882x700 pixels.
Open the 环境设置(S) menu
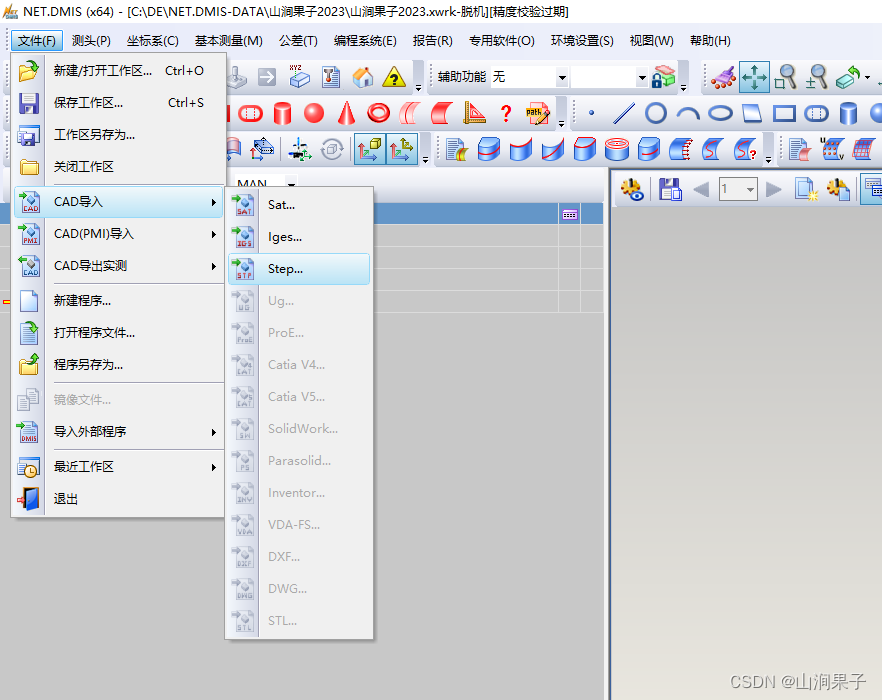[x=582, y=41]
